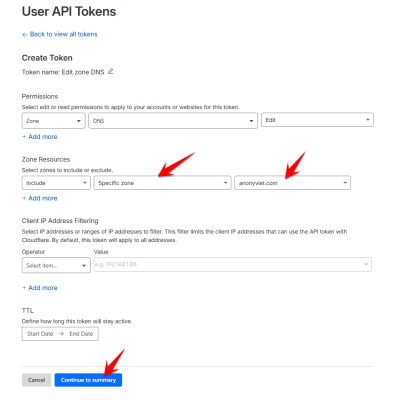Screen dimensions: 412x400
Task: Click the pencil icon to edit token name
Action: point(111,71)
